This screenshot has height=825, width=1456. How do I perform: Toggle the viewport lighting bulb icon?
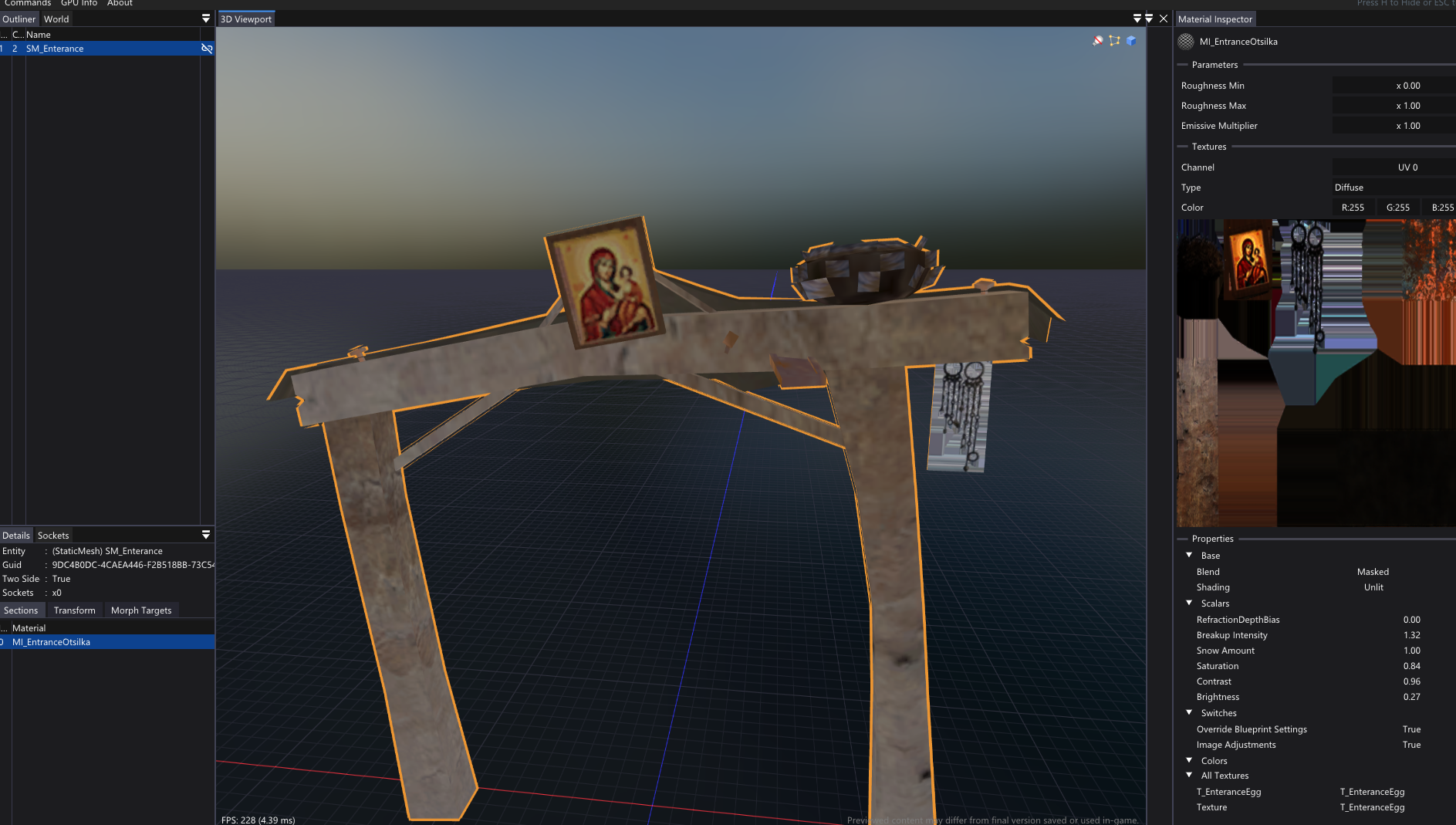tap(1098, 40)
